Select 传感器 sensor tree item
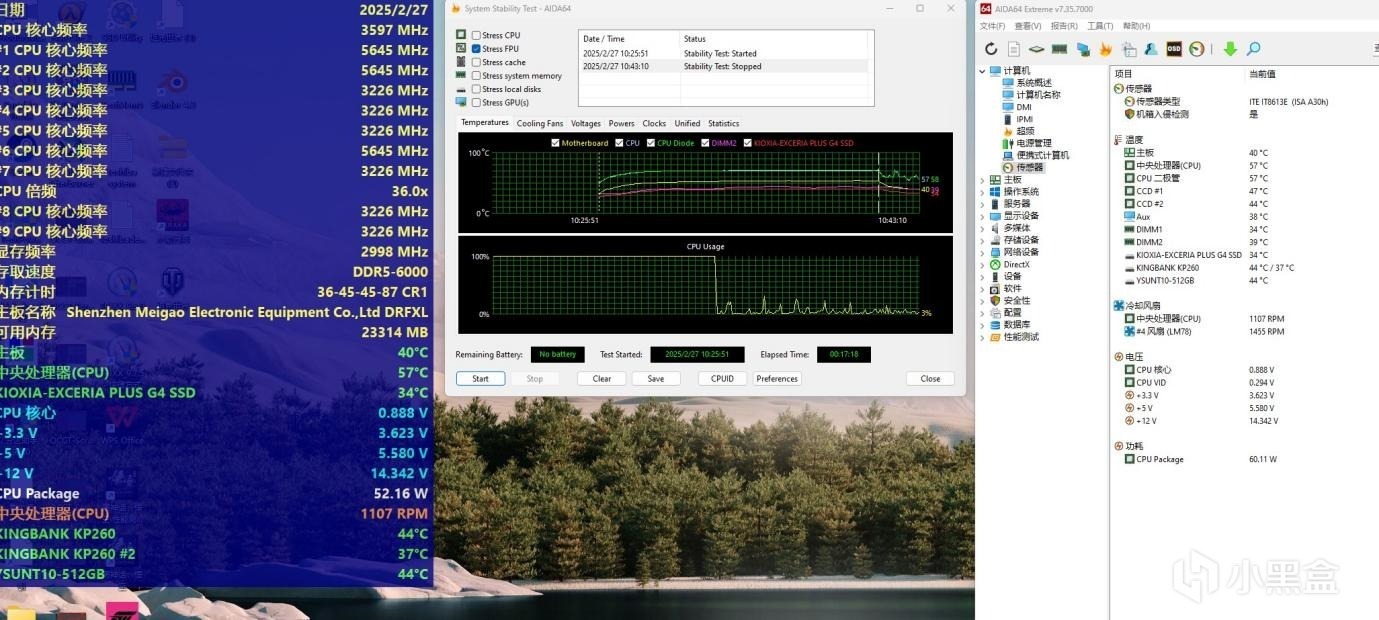Viewport: 1379px width, 620px height. tap(1030, 167)
